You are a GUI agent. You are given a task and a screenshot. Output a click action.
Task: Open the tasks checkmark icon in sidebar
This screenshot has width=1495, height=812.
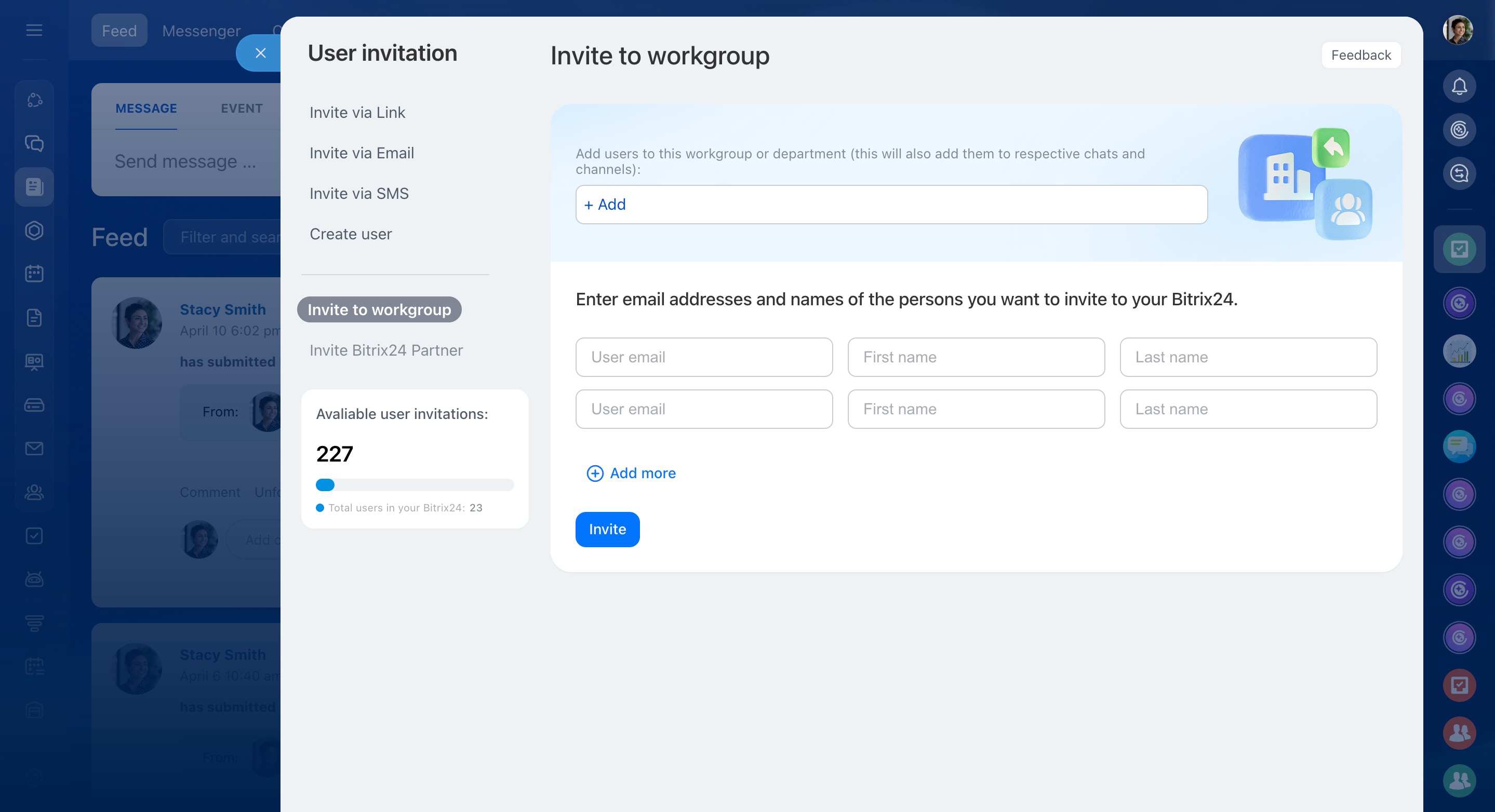click(34, 535)
